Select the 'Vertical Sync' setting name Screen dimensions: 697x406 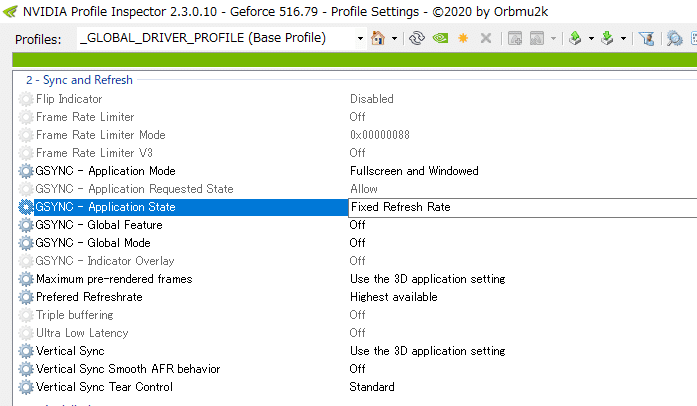[70, 351]
